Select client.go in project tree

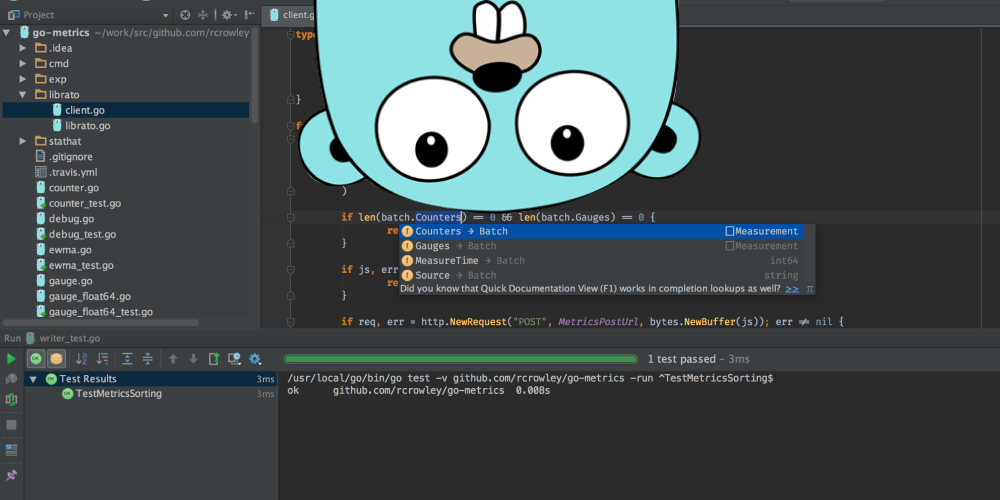126,110
